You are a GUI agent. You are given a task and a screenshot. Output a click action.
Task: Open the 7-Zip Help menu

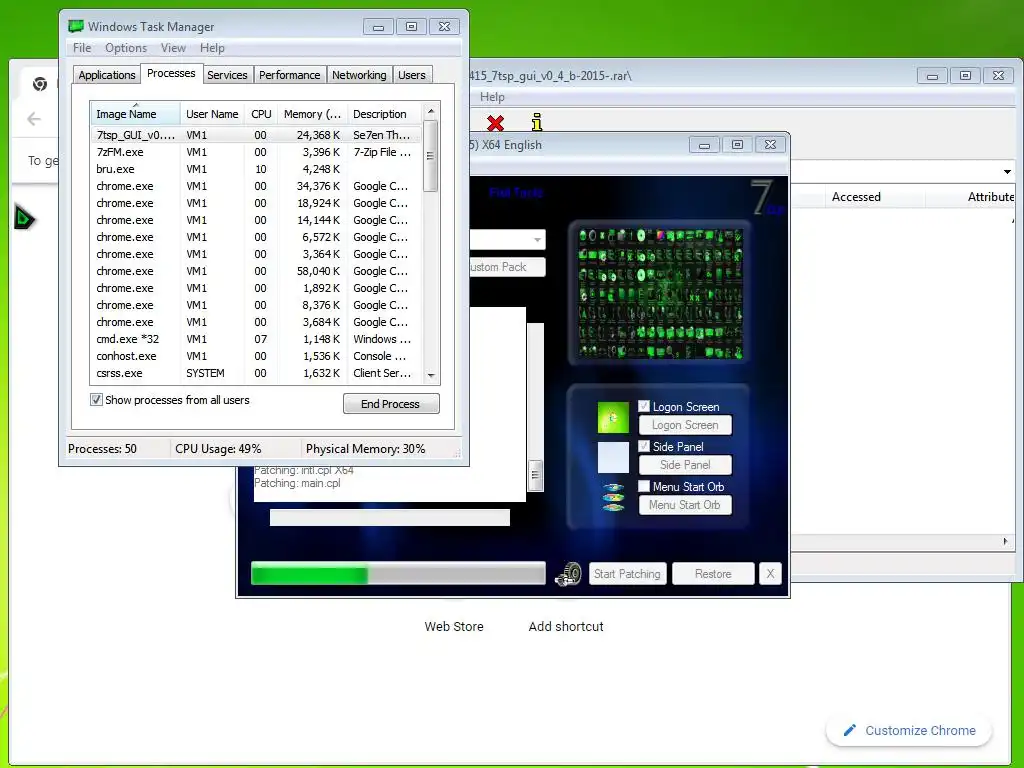[x=492, y=97]
